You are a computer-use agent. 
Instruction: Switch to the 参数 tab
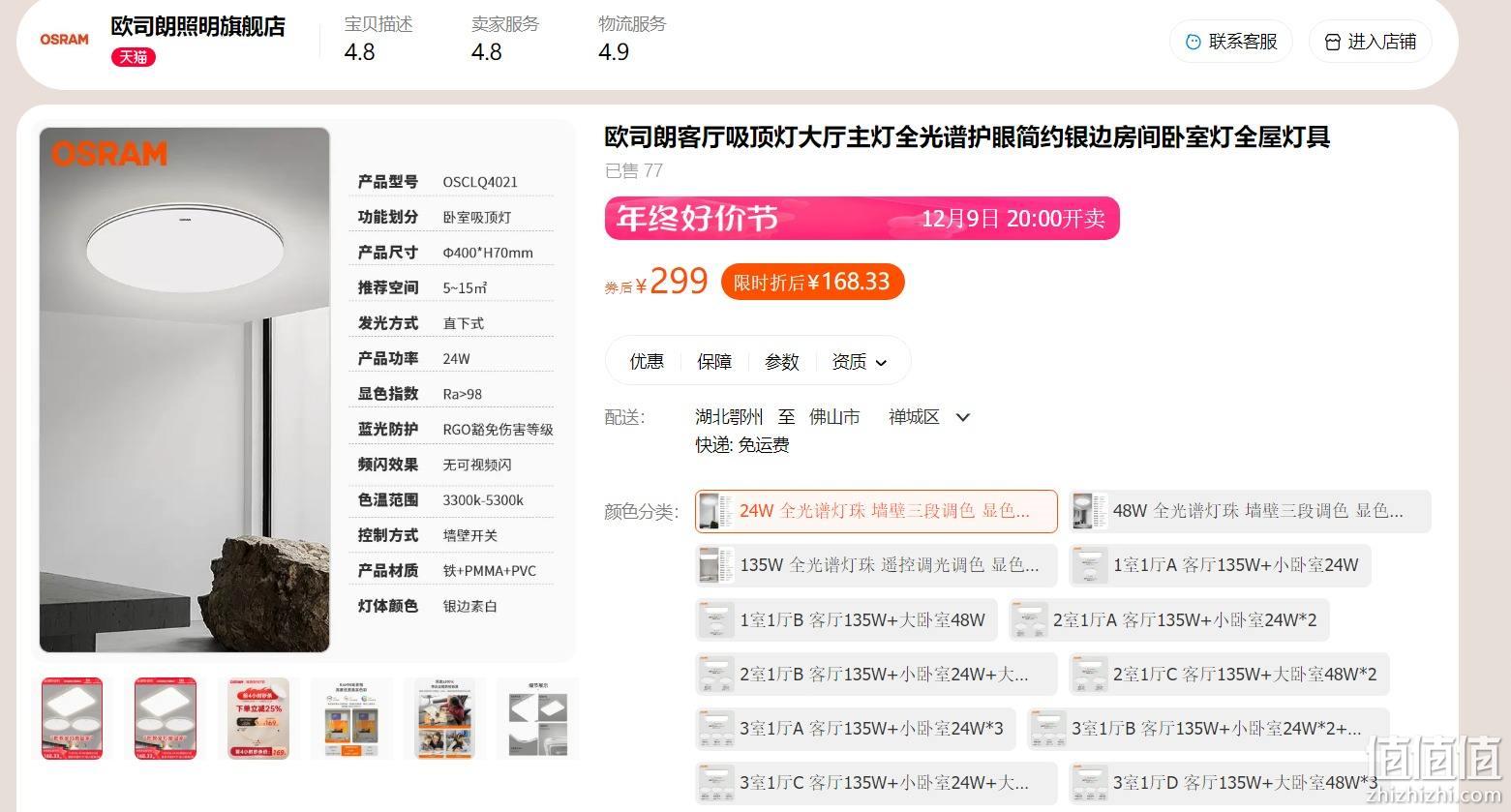coord(782,361)
